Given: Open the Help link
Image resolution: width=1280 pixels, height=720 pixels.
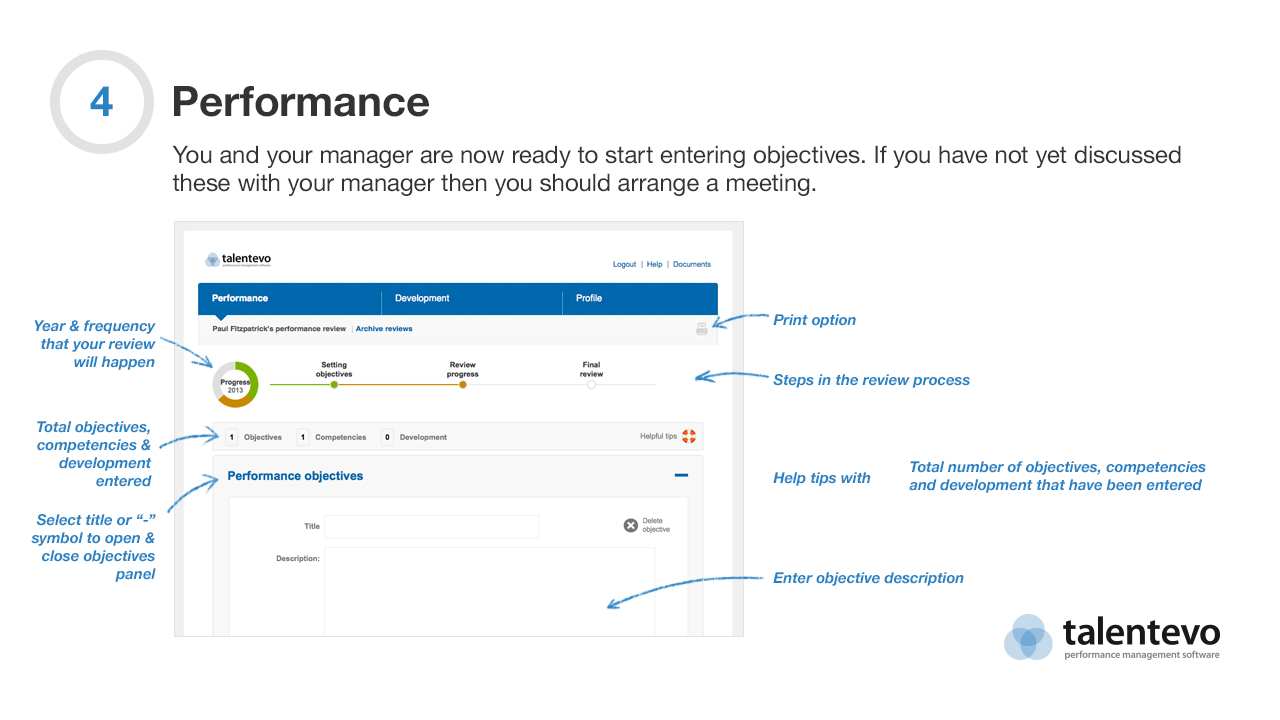Looking at the screenshot, I should point(654,265).
